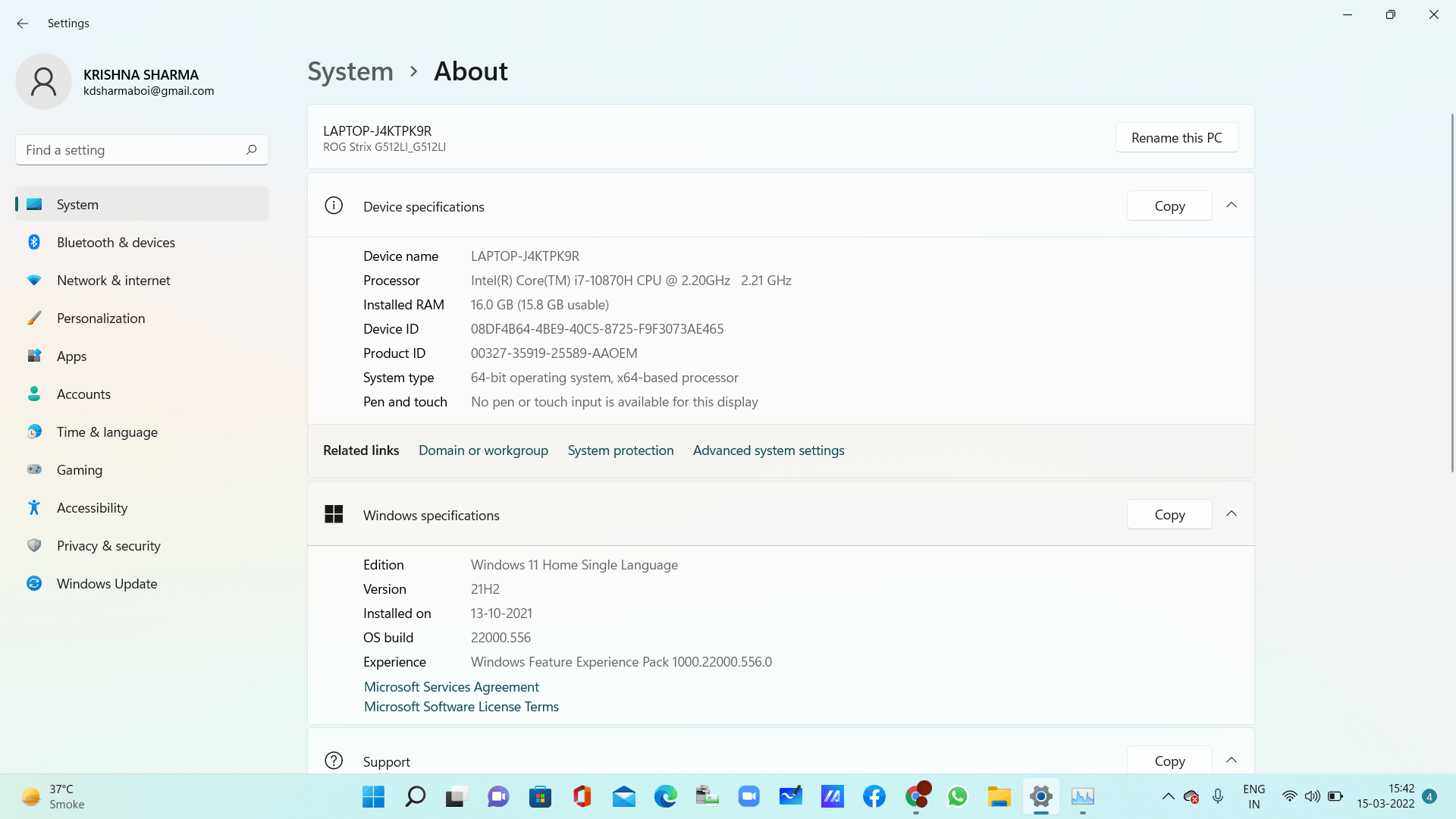Collapse the Device specifications section
1456x819 pixels.
pyautogui.click(x=1232, y=206)
